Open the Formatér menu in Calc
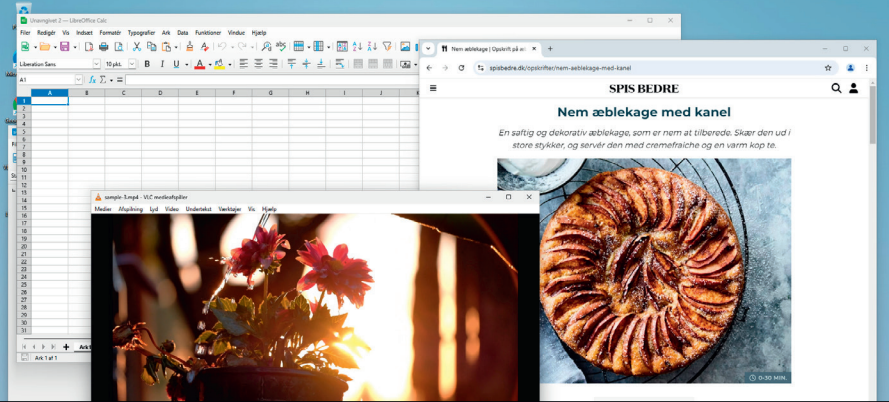889x402 pixels. pos(110,32)
